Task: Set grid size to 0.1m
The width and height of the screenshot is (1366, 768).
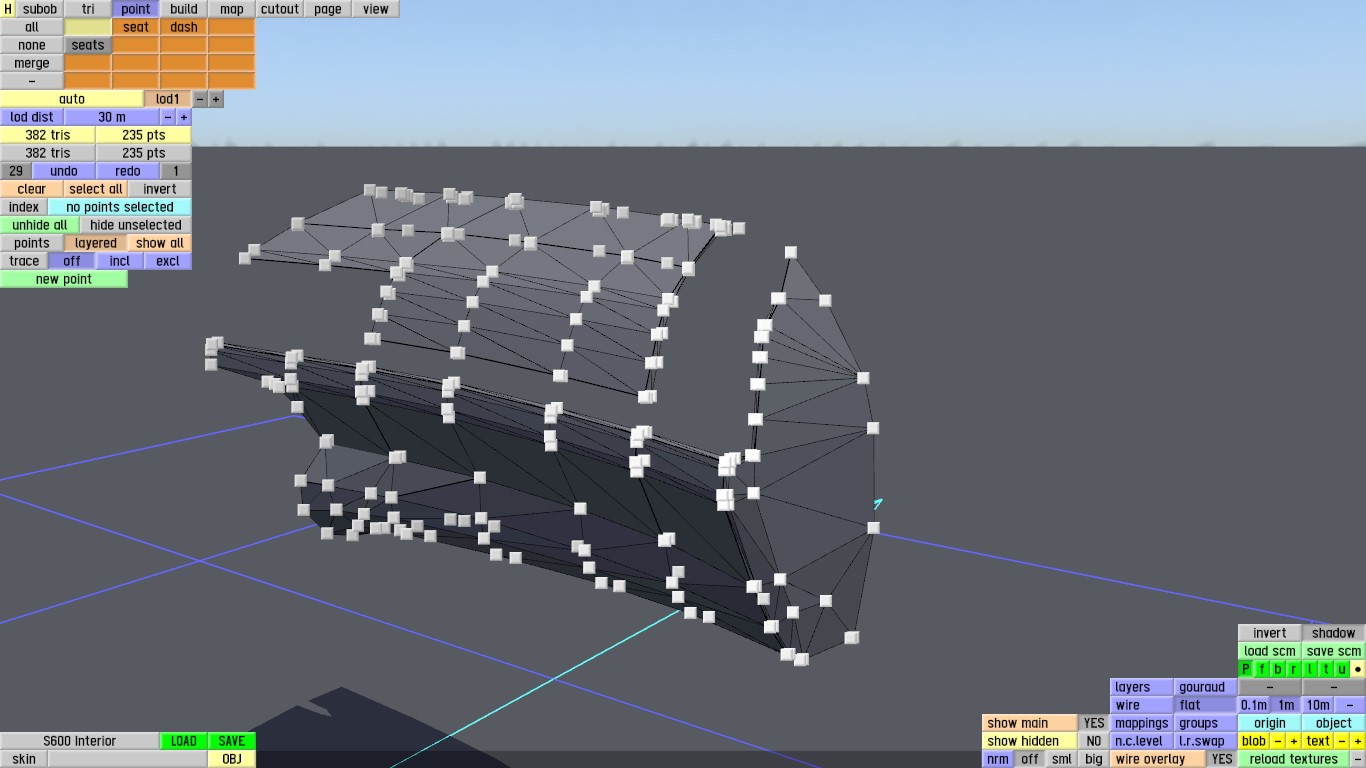Action: 1254,705
